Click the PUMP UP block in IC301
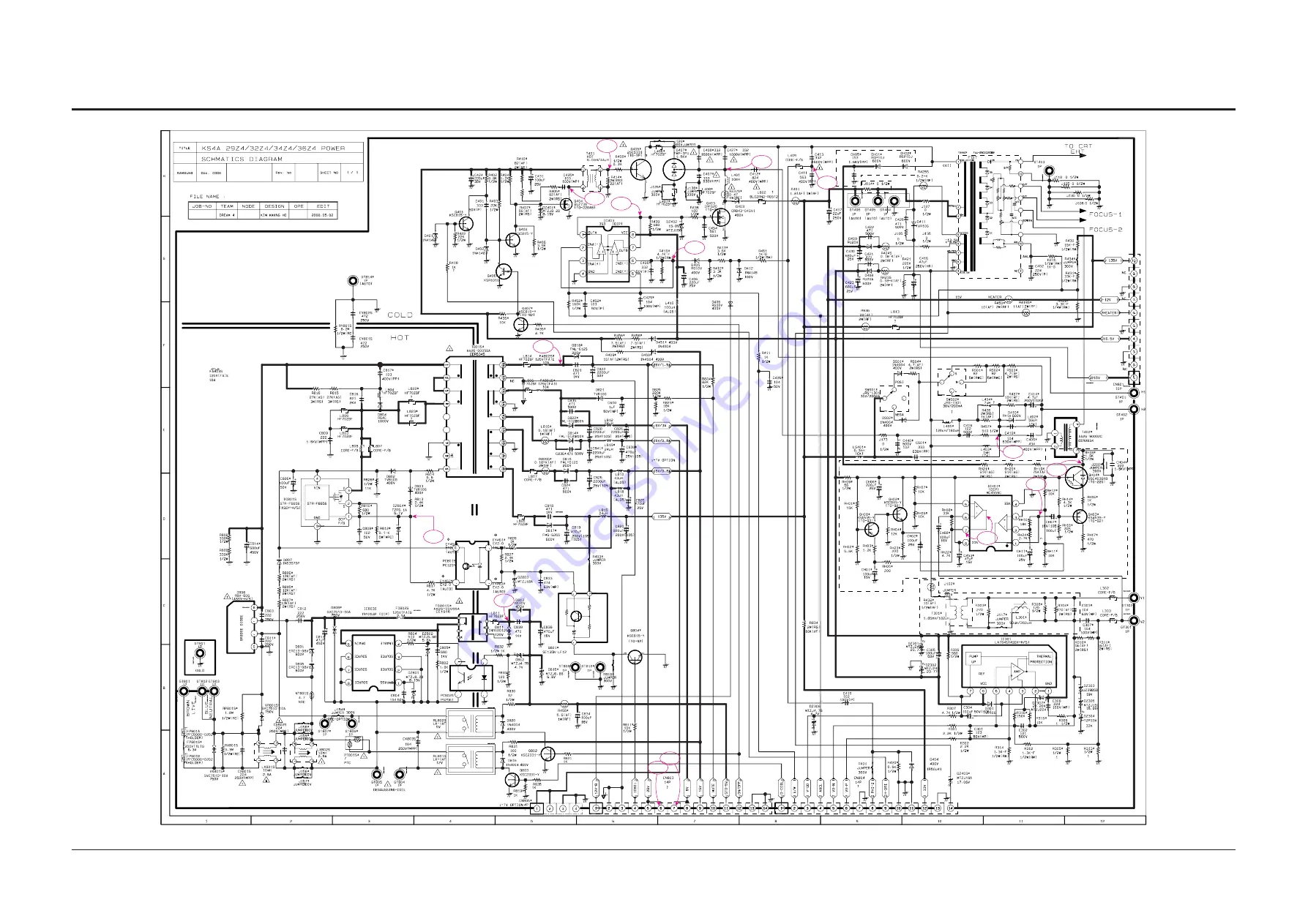Image resolution: width=1308 pixels, height=924 pixels. (972, 660)
